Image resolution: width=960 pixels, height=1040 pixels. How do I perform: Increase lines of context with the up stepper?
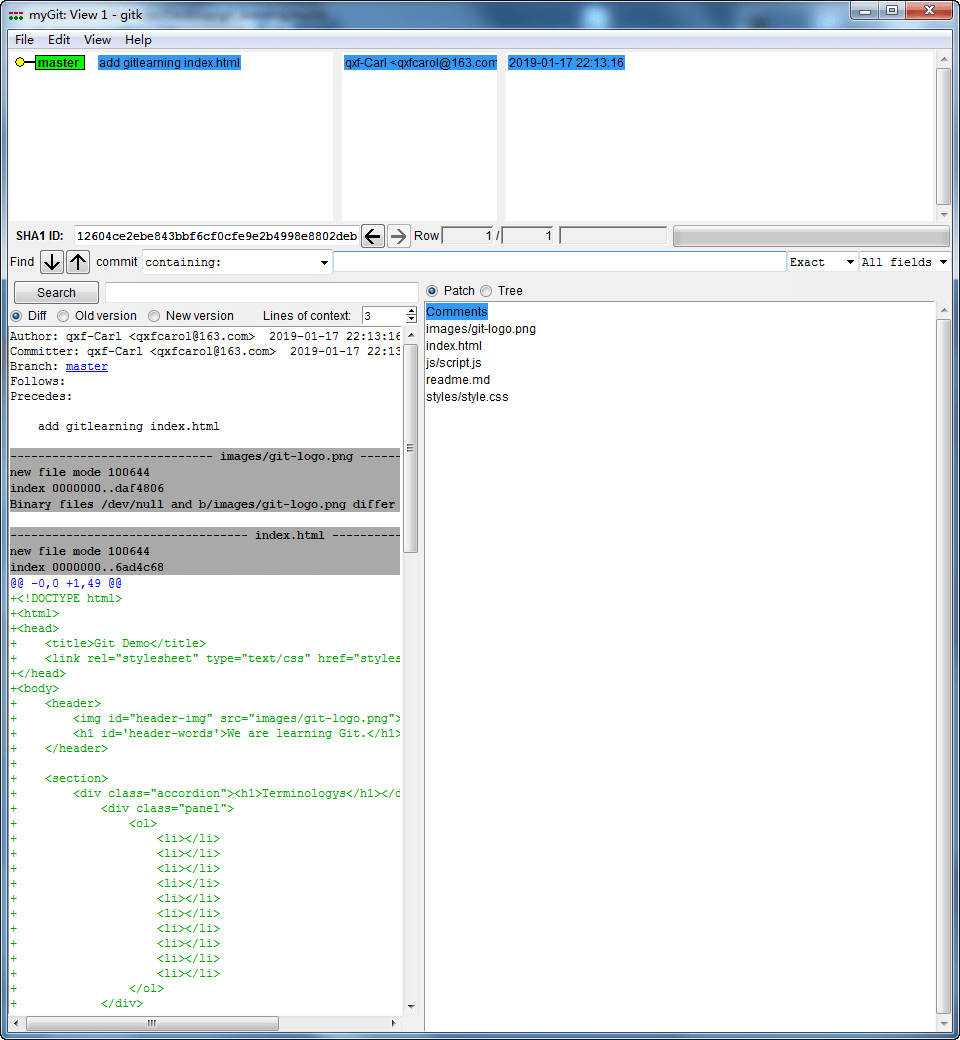pyautogui.click(x=411, y=311)
